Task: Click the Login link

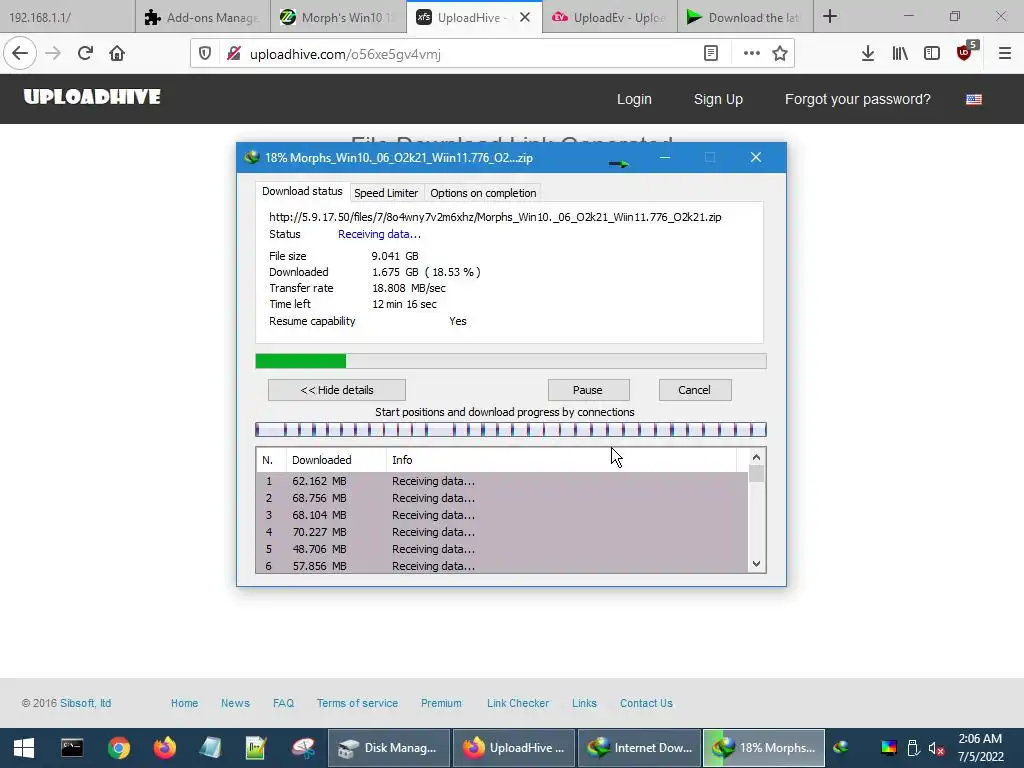Action: coord(634,99)
